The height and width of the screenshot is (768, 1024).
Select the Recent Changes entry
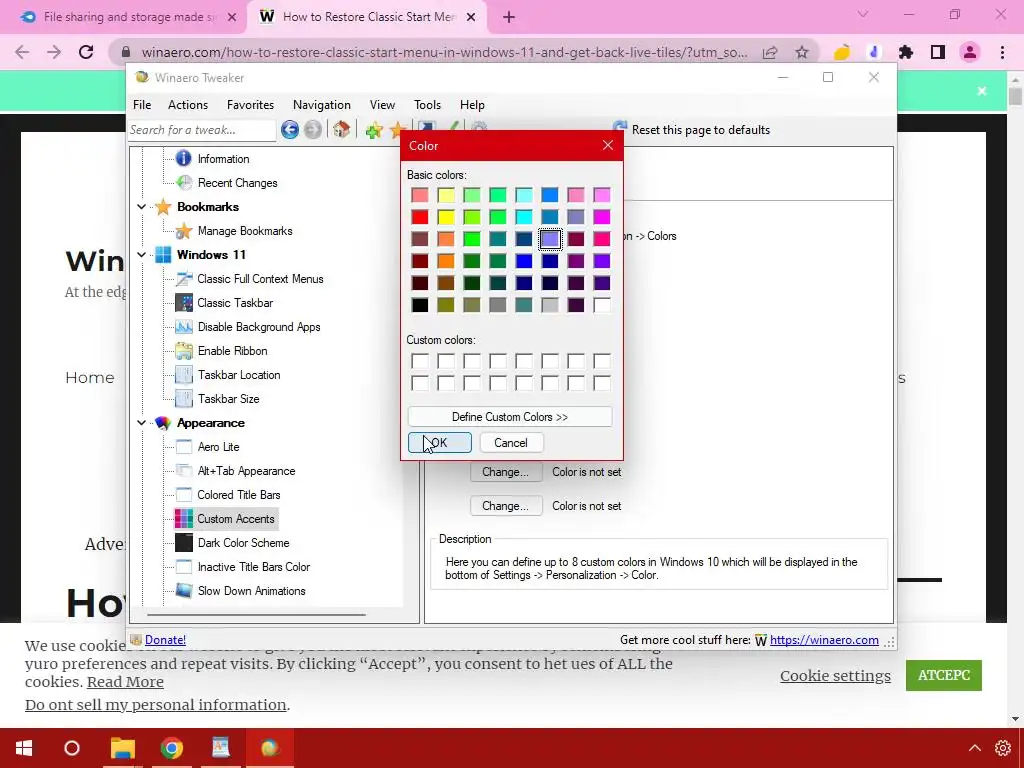[x=238, y=183]
